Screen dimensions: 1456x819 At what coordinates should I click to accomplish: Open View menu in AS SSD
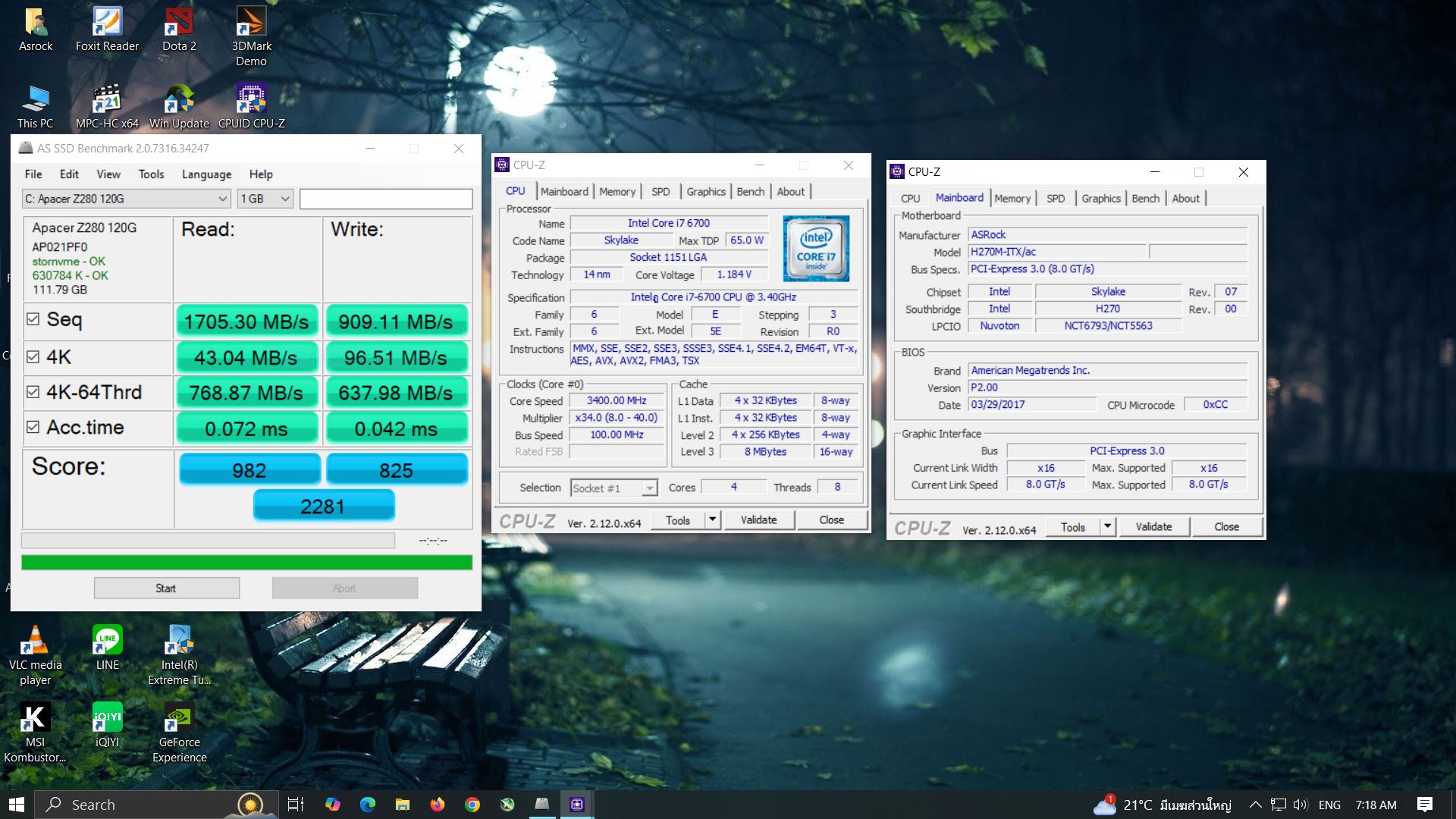click(108, 174)
